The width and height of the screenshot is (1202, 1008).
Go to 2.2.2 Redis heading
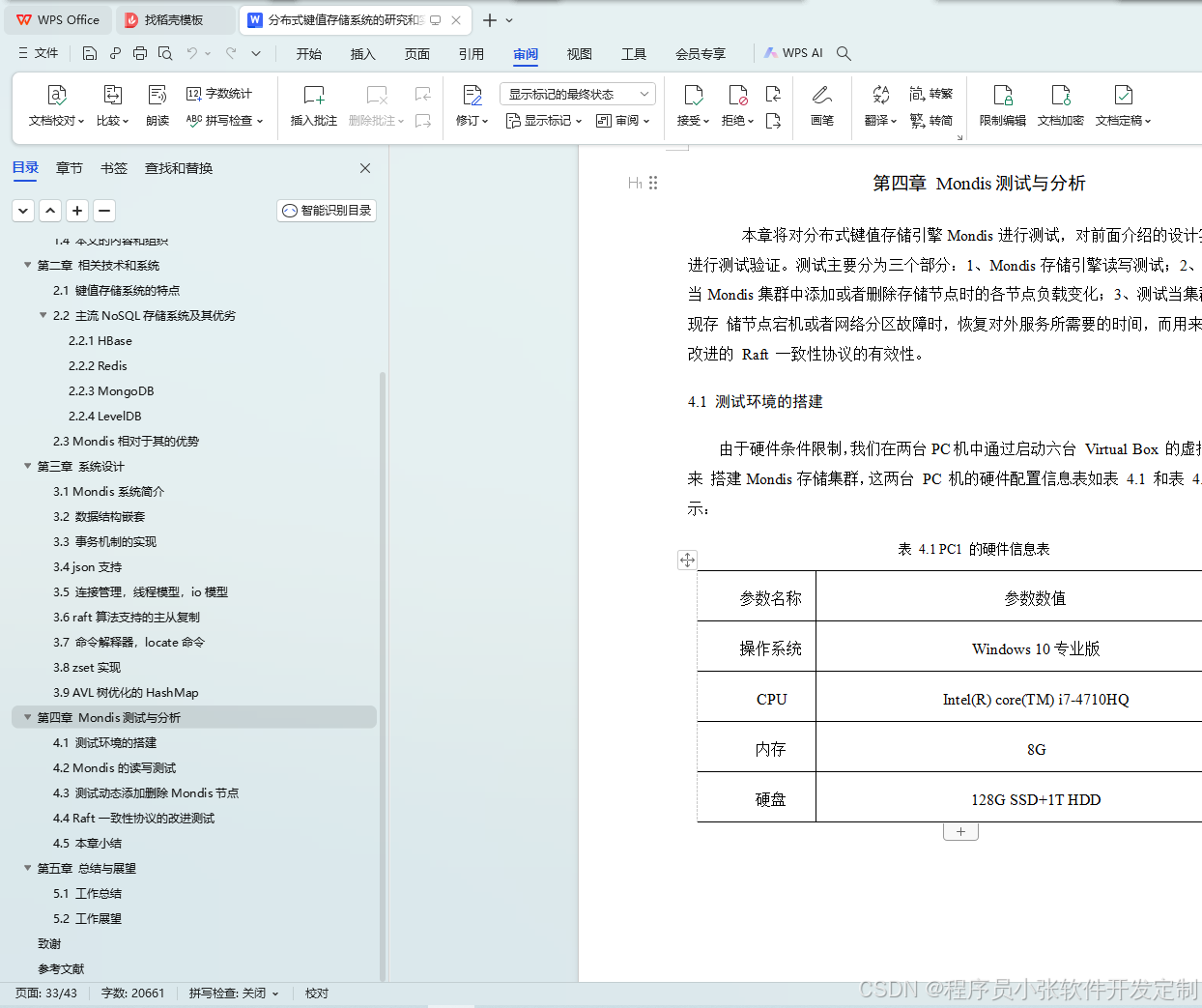98,366
